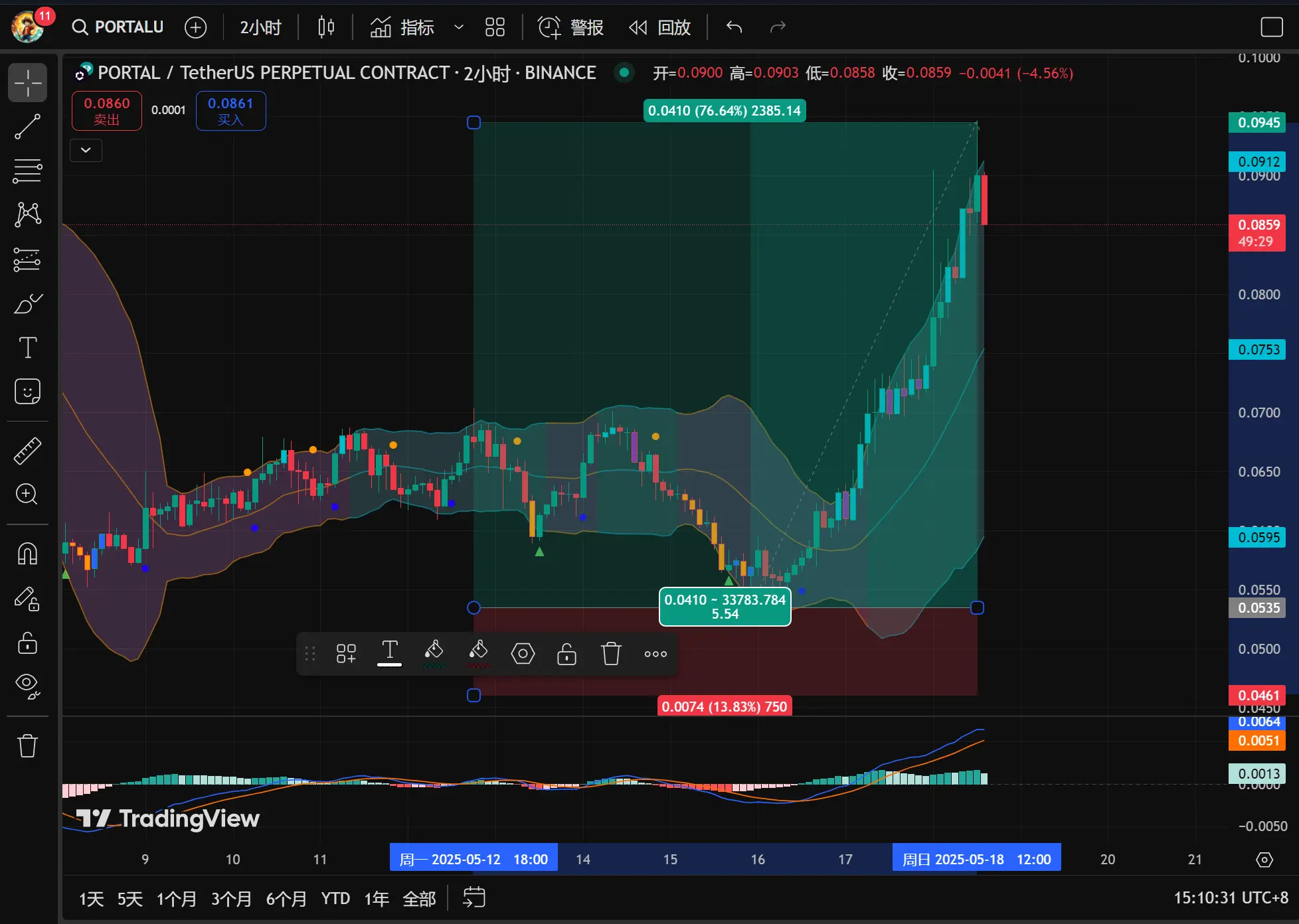Click the PORTAL / TetherUS symbol title
Viewport: 1299px width, 924px height.
tap(347, 72)
